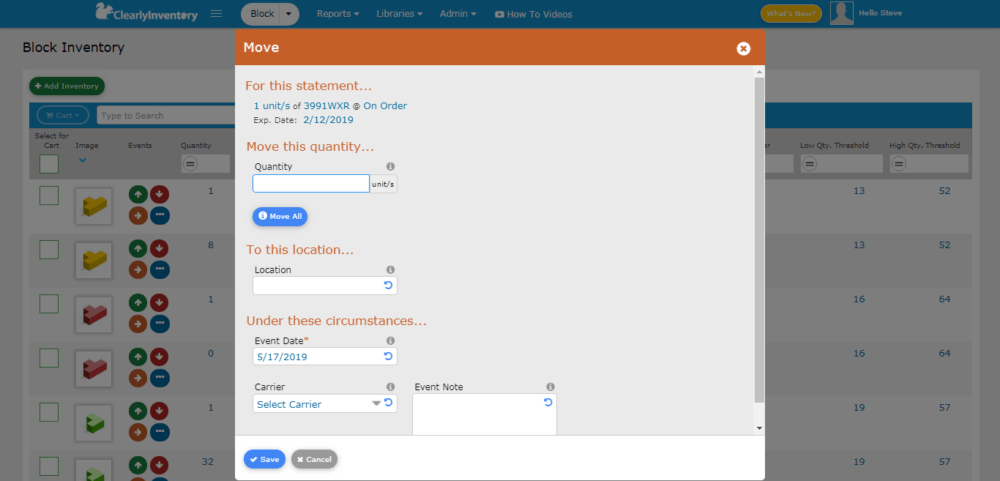This screenshot has height=481, width=1000.
Task: Click green add-up icon in red quantity 1 row
Action: (138, 302)
